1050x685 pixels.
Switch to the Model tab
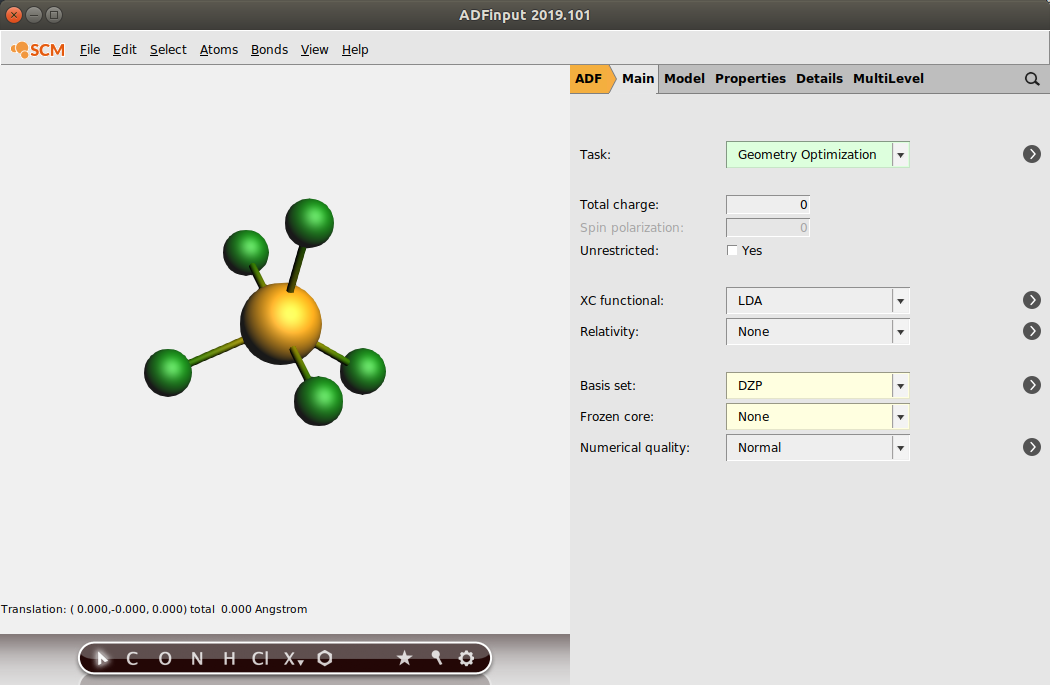pyautogui.click(x=684, y=79)
